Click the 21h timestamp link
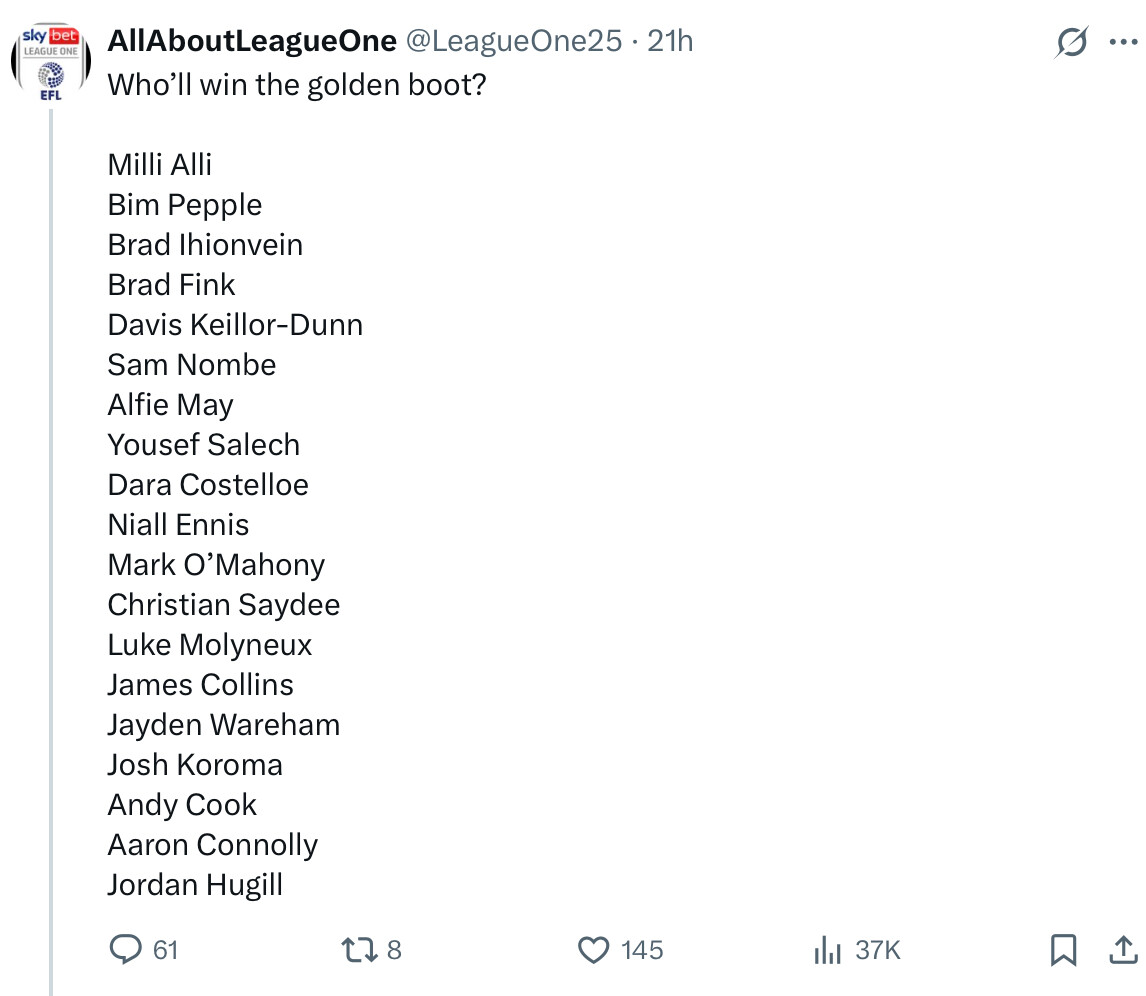This screenshot has height=996, width=1146. 670,41
